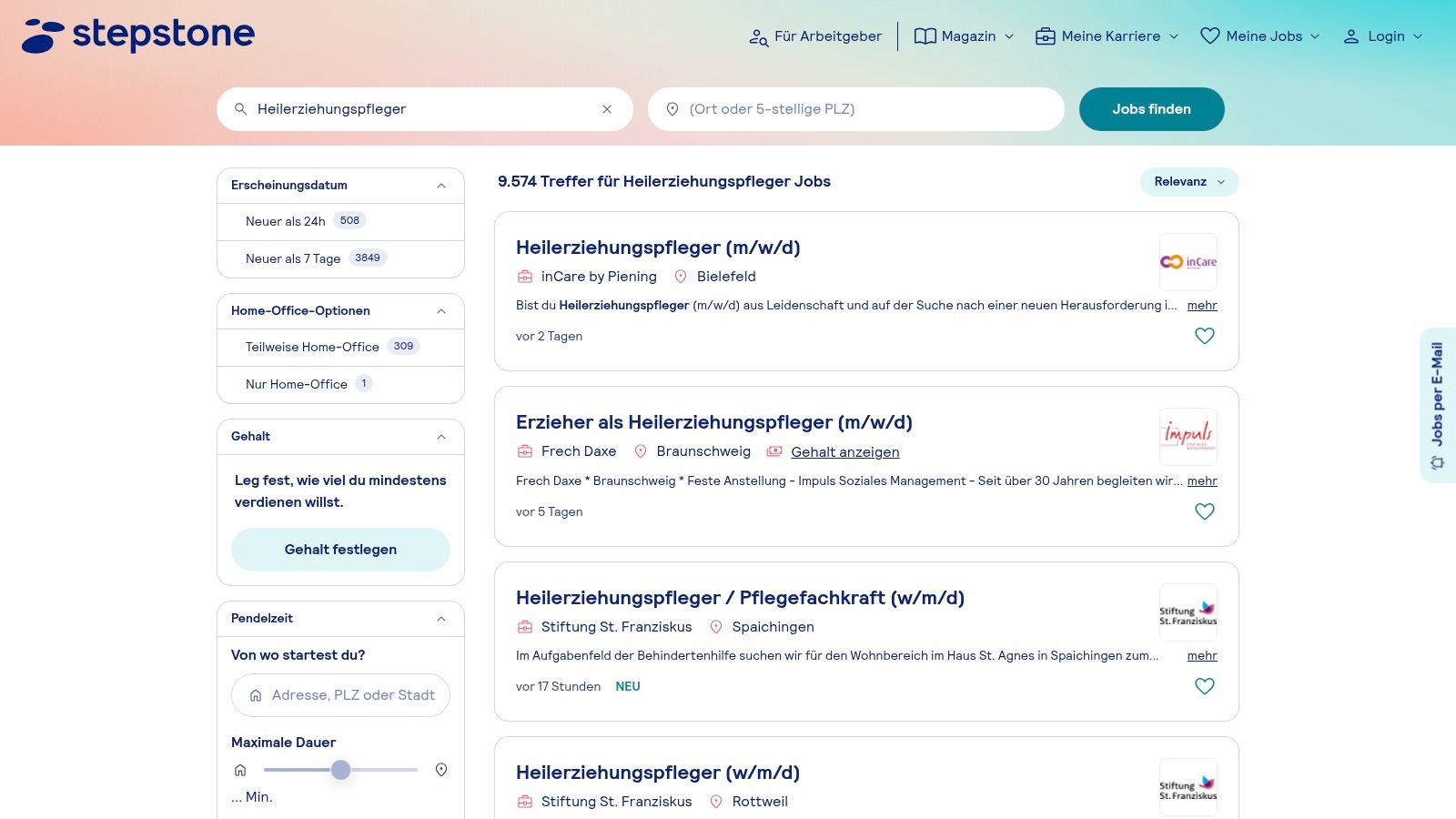Click the Maximale Dauer slider handle

(x=340, y=770)
